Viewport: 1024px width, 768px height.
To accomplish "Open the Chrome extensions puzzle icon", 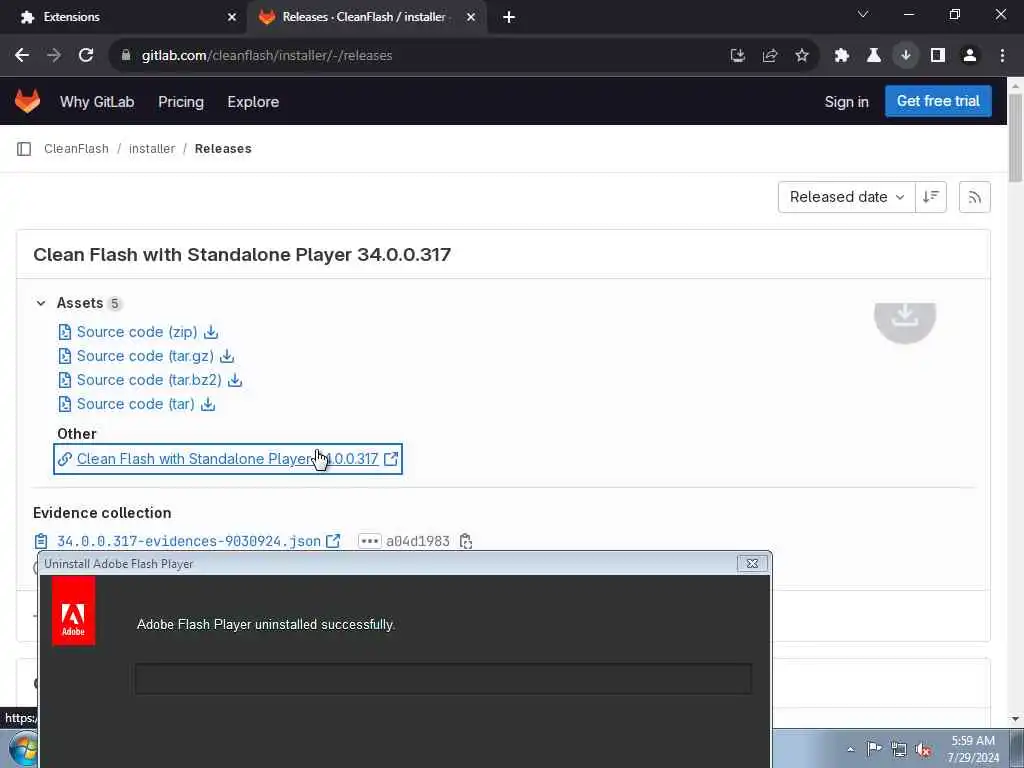I will (841, 56).
